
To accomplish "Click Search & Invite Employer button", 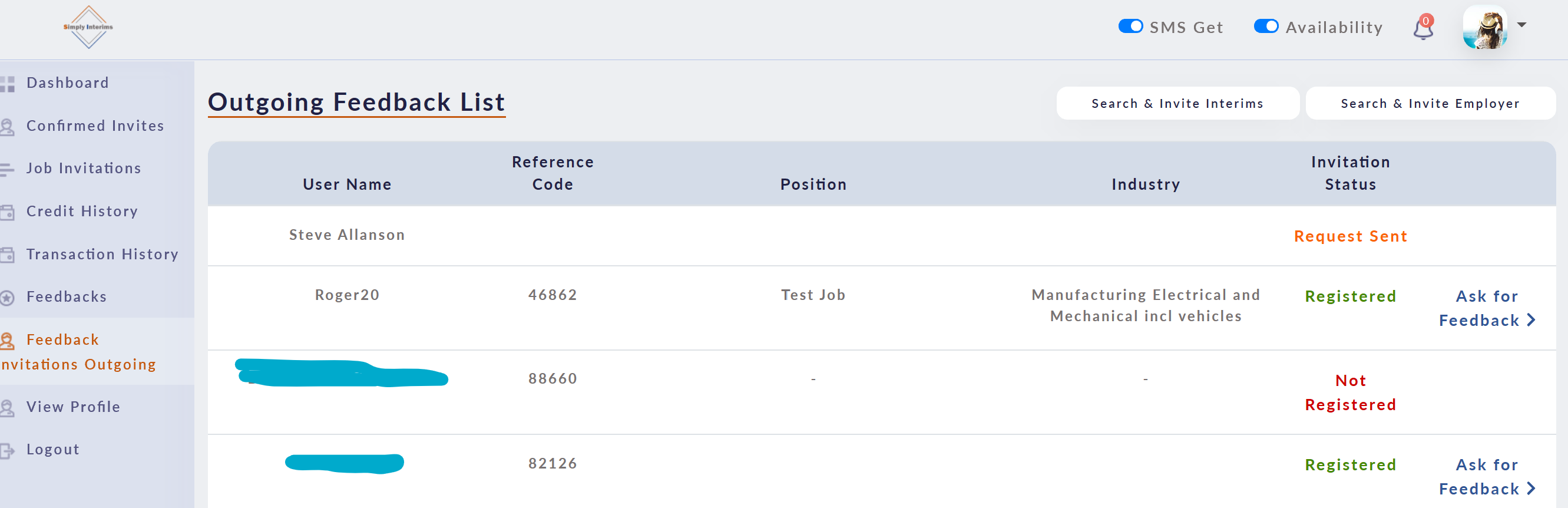I will pyautogui.click(x=1430, y=104).
